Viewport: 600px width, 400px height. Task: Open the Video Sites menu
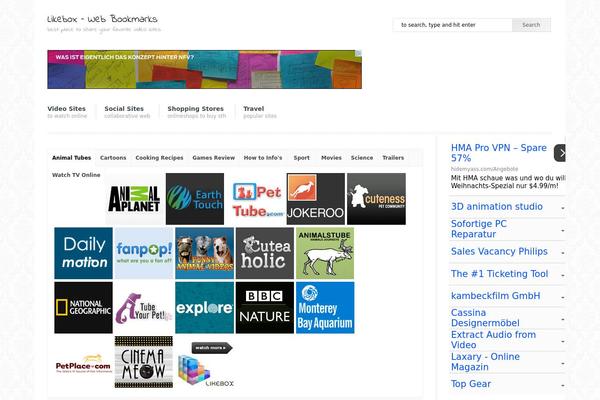tap(67, 112)
